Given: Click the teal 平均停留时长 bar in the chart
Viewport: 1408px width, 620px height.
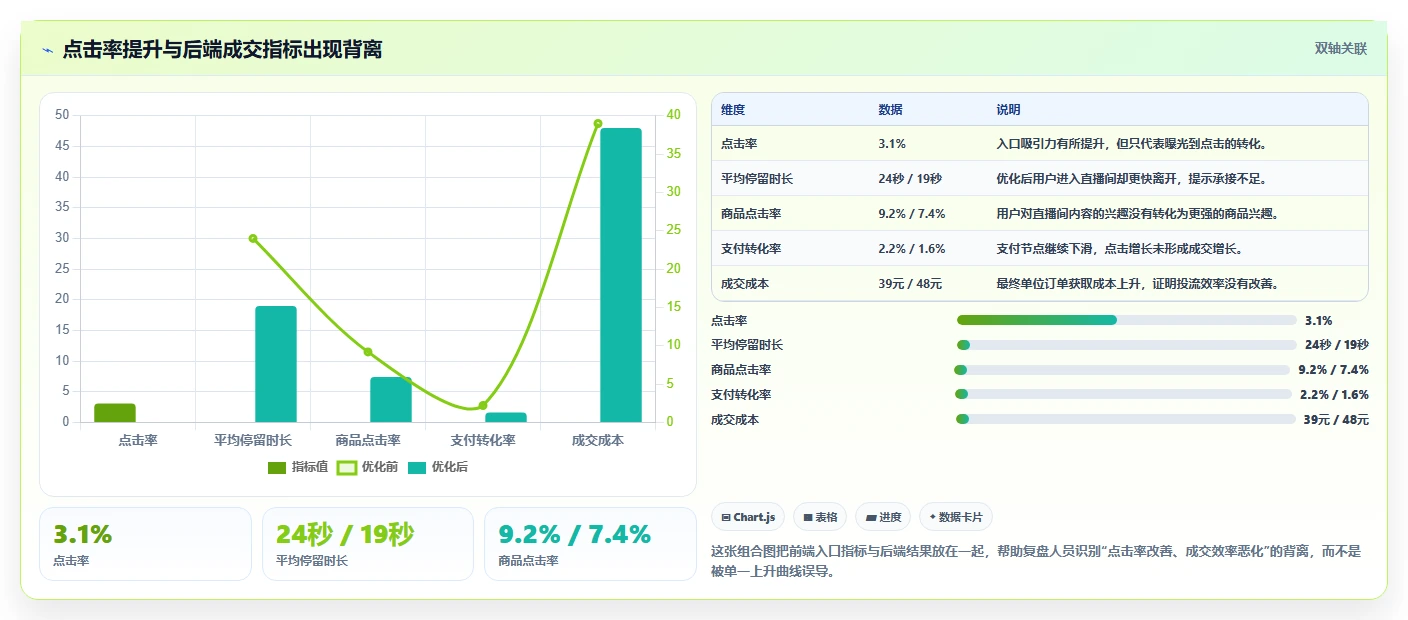Looking at the screenshot, I should [x=276, y=364].
